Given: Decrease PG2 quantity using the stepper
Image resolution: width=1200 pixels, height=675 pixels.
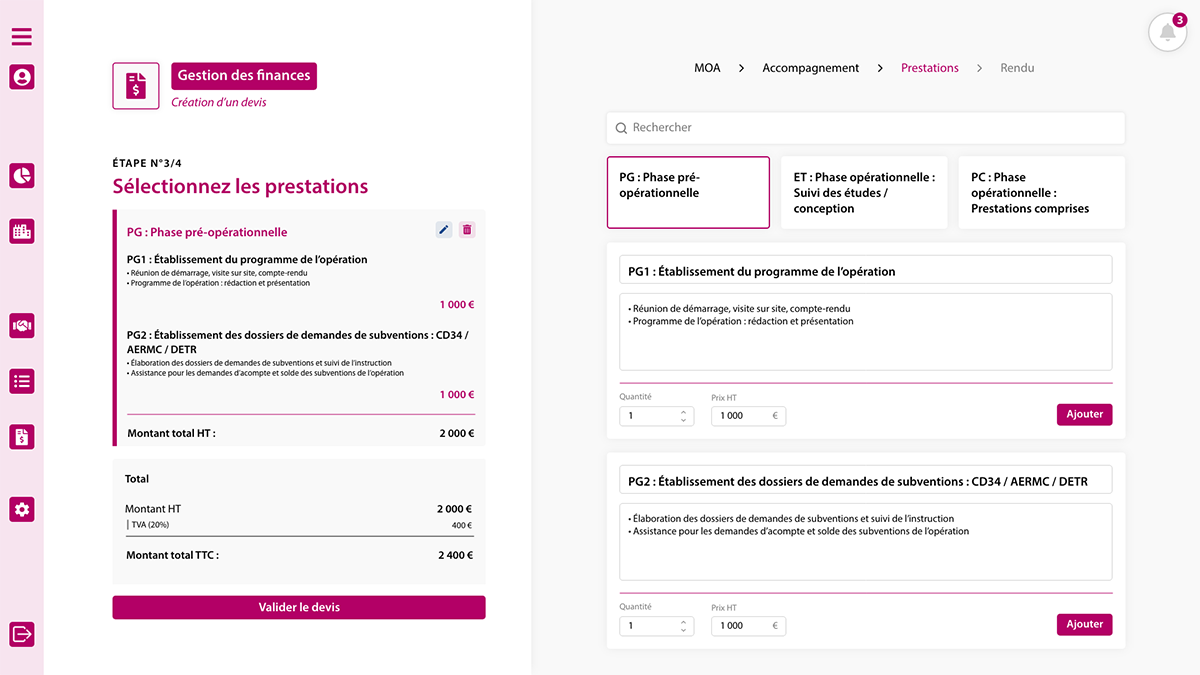Looking at the screenshot, I should click(x=684, y=629).
